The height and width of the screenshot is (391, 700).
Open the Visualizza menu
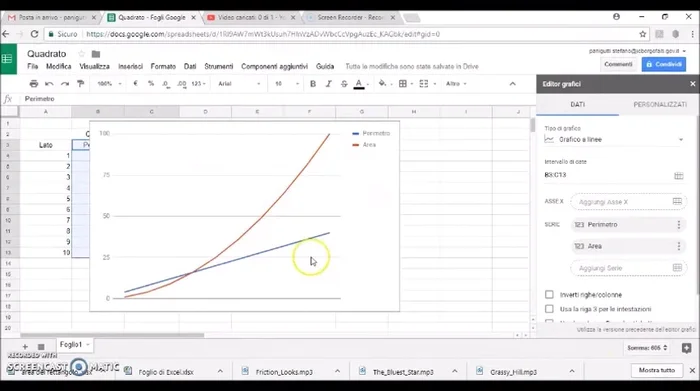(94, 67)
